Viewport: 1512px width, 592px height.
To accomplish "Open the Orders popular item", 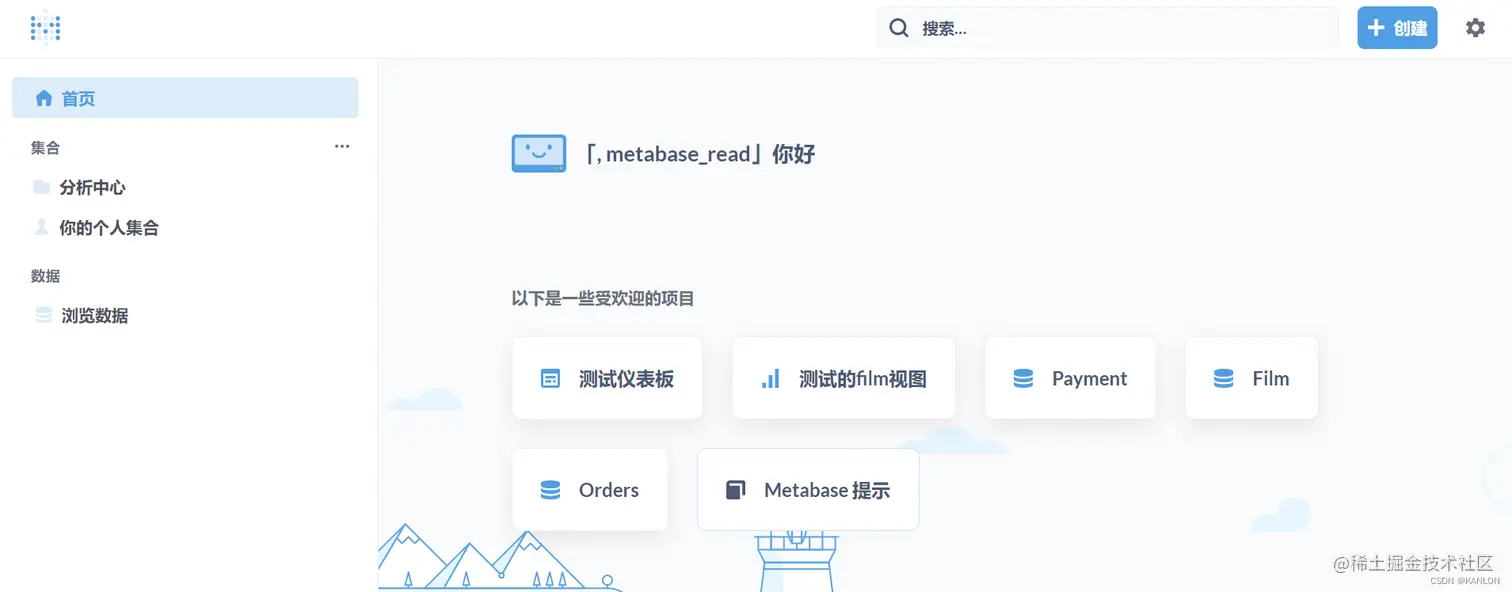I will click(x=590, y=489).
